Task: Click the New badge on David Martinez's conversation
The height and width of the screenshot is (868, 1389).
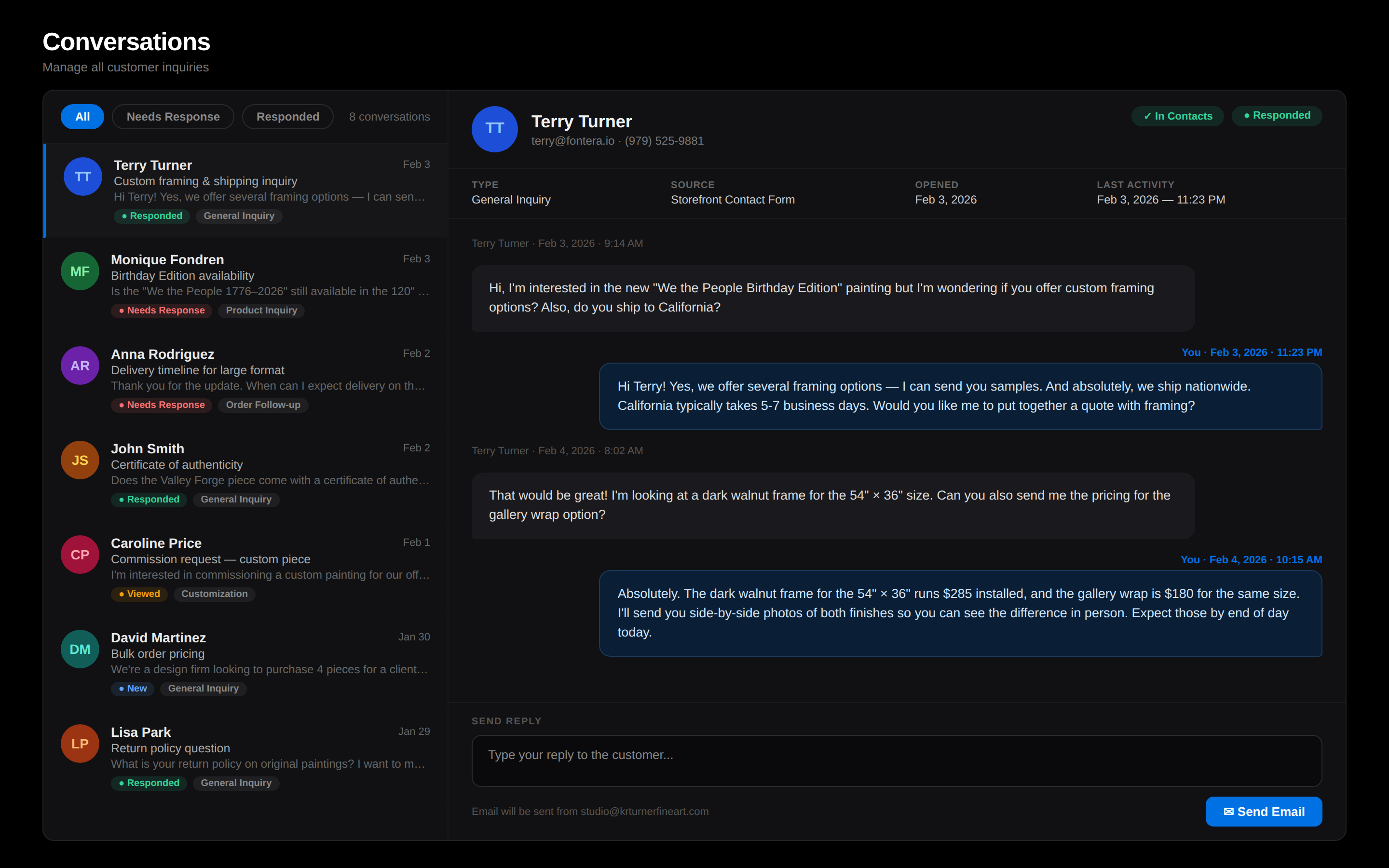Action: click(x=132, y=688)
